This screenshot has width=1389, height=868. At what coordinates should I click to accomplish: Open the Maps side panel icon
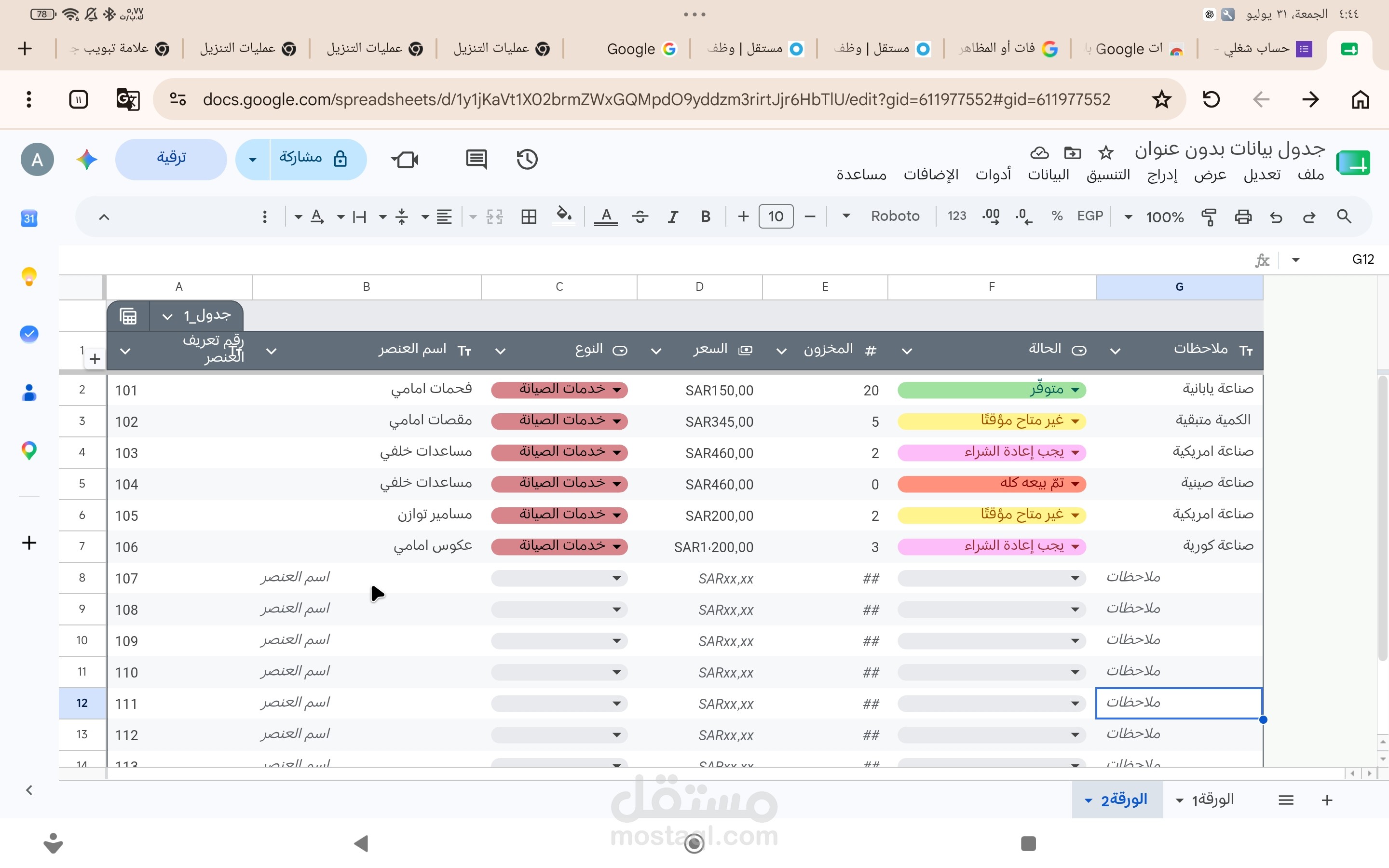pyautogui.click(x=29, y=451)
